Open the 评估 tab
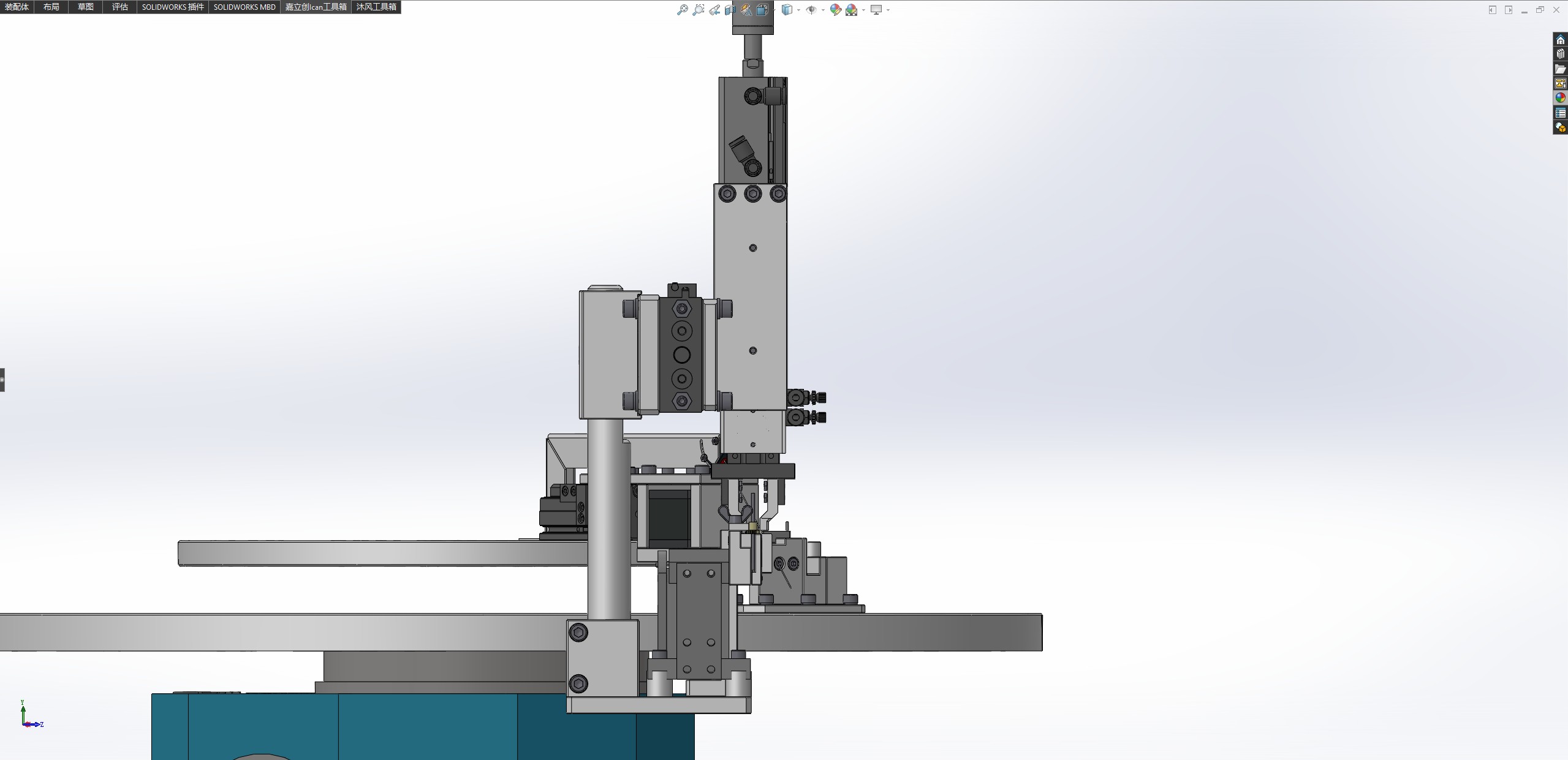 119,7
